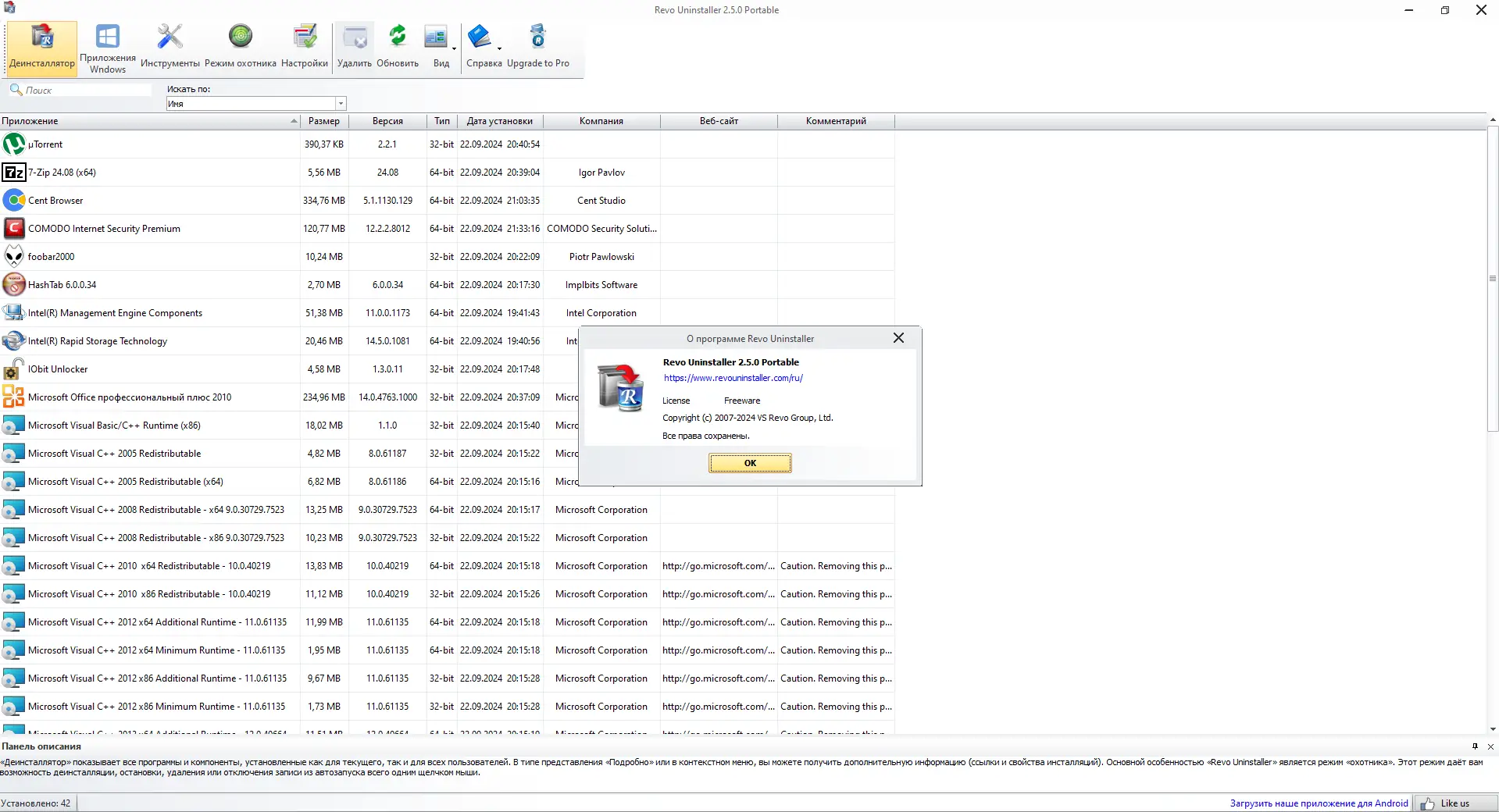Screen dimensions: 1499x812
Task: Open the Вид view button
Action: [x=437, y=48]
